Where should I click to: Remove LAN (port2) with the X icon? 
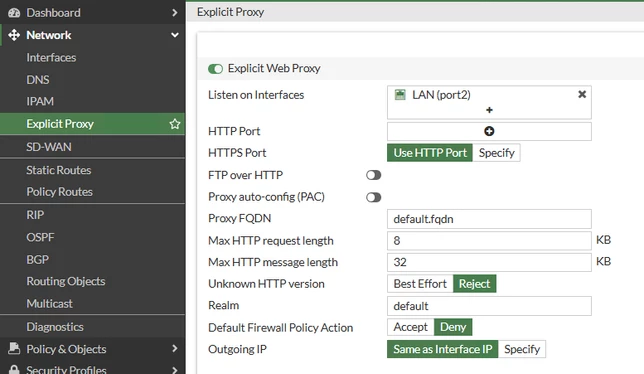(582, 94)
